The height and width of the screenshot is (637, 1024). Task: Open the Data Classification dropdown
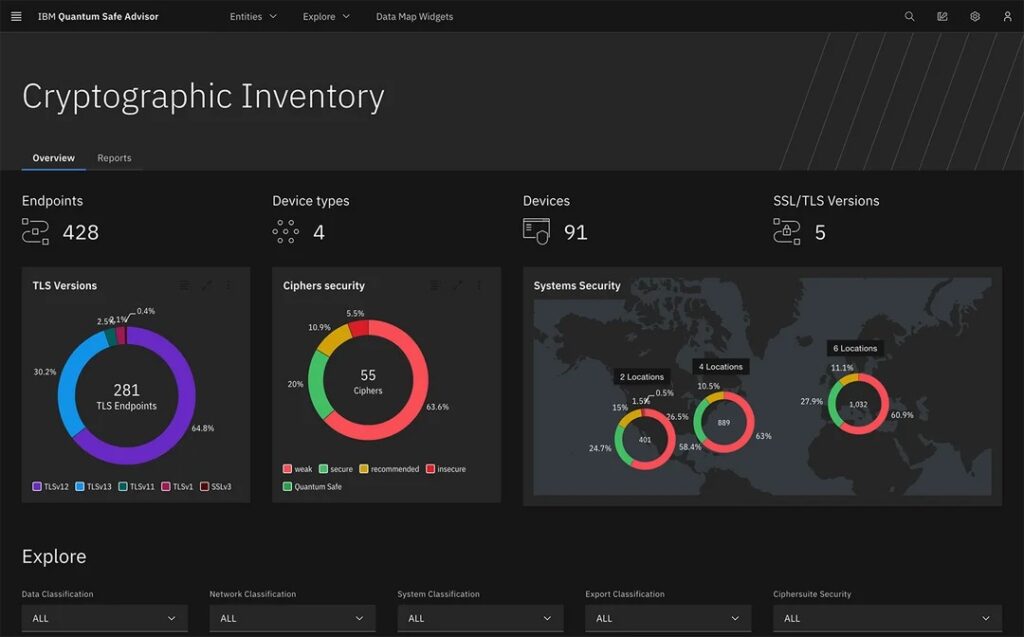tap(104, 618)
